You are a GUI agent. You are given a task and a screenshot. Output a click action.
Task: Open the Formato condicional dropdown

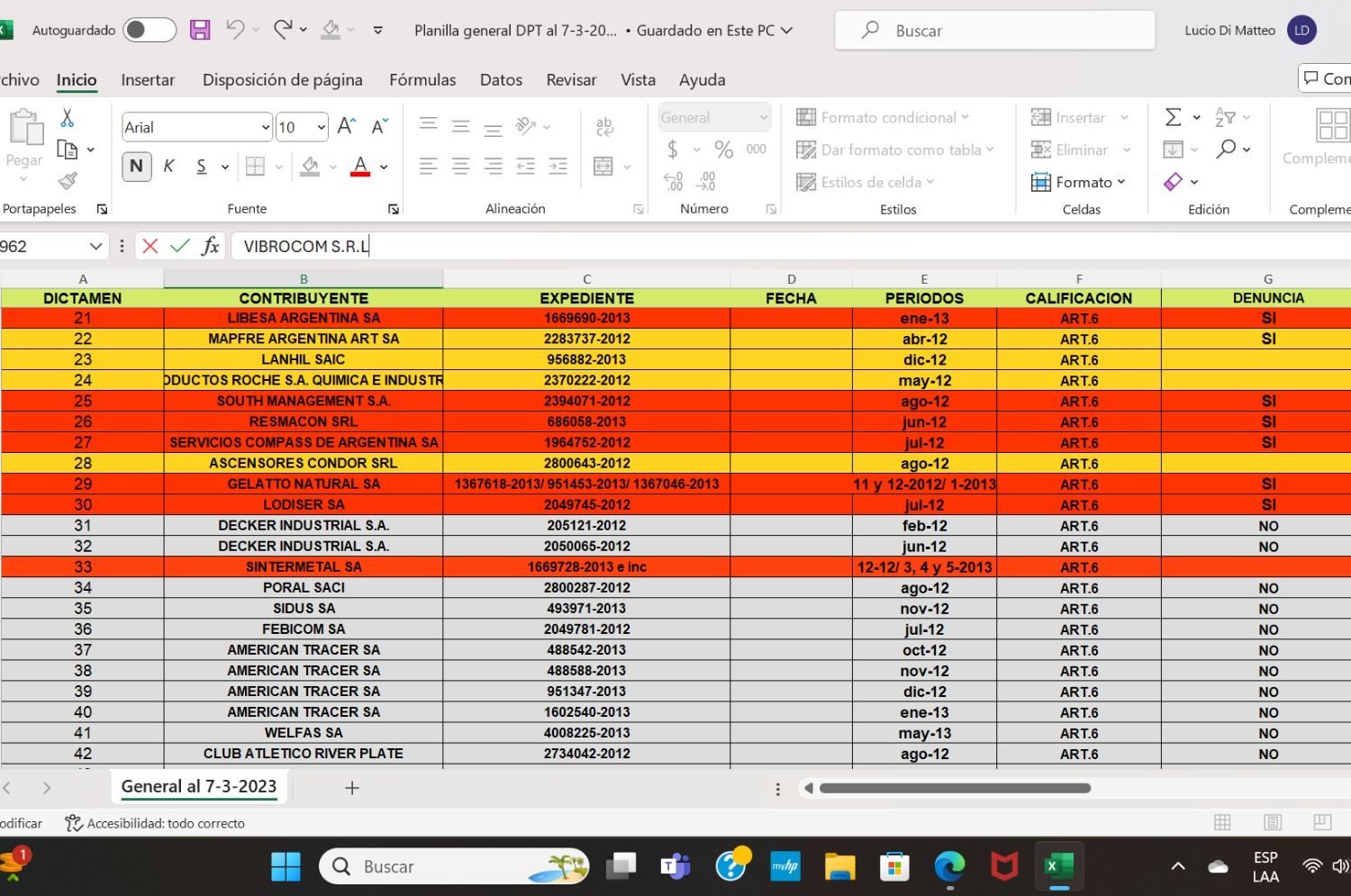884,117
